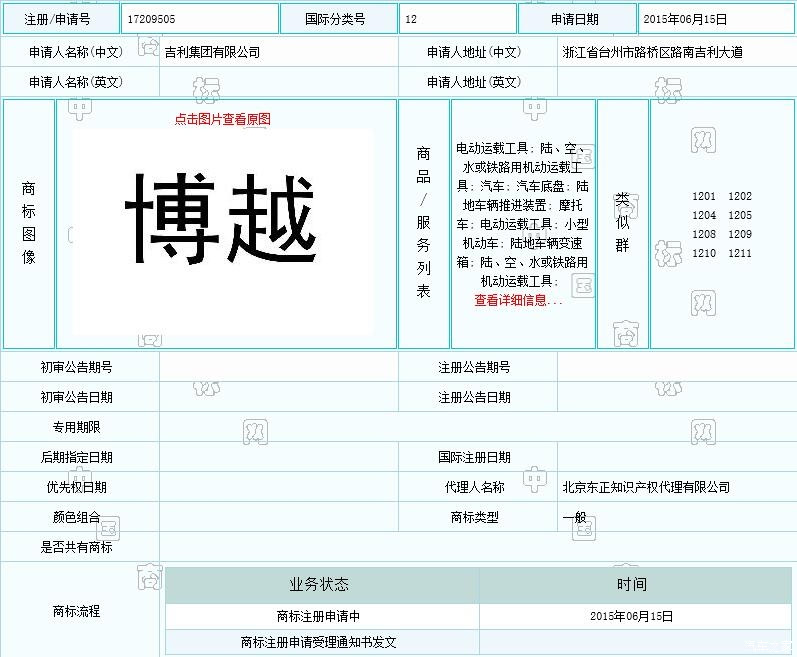Select applicant name 吉利集团有限公司

pyautogui.click(x=212, y=52)
